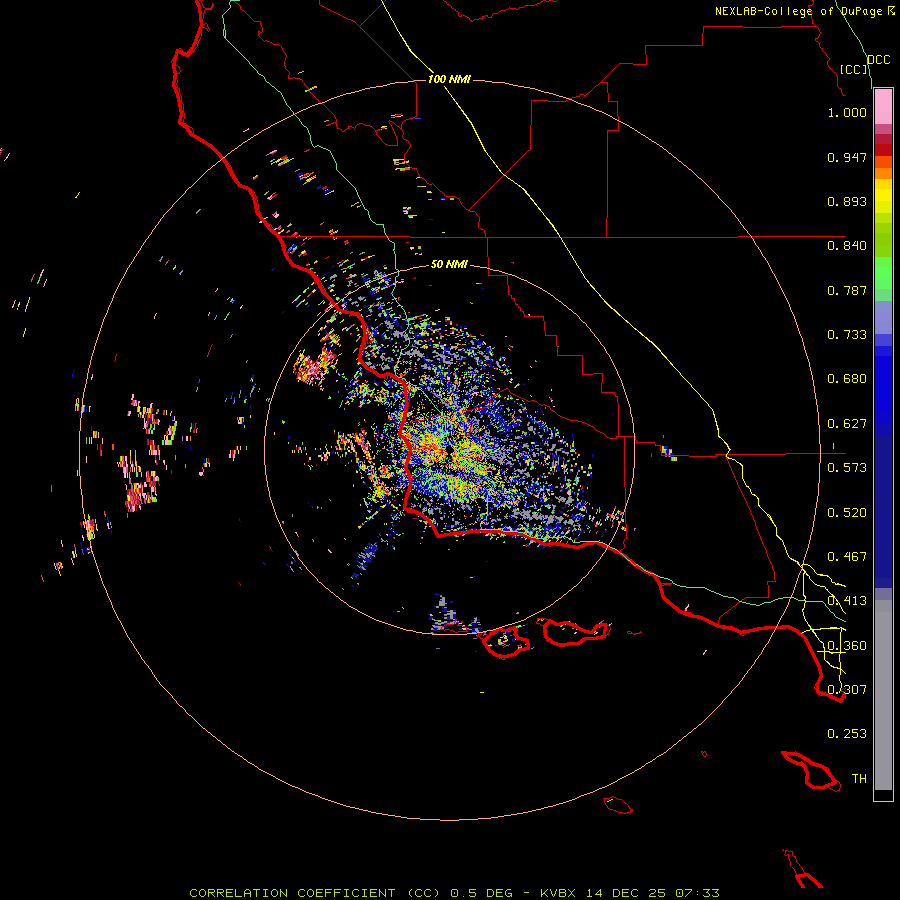The image size is (900, 900).
Task: Click the 0.467 legend value
Action: 847,557
